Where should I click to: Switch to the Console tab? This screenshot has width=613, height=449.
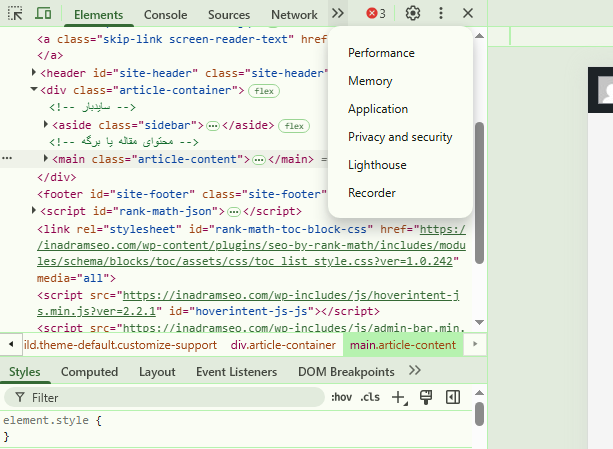[x=165, y=15]
